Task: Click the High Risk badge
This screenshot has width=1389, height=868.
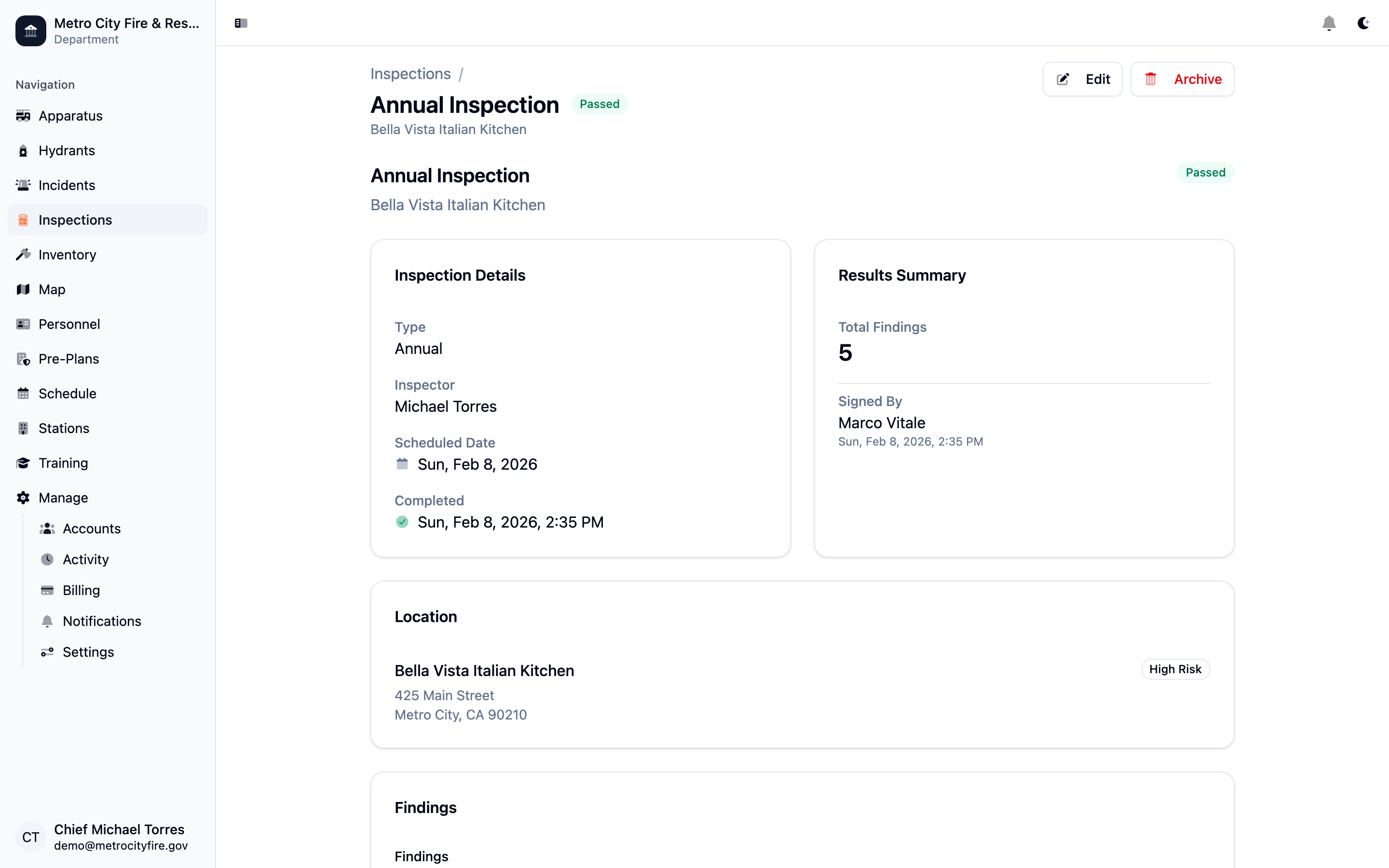Action: (1175, 669)
